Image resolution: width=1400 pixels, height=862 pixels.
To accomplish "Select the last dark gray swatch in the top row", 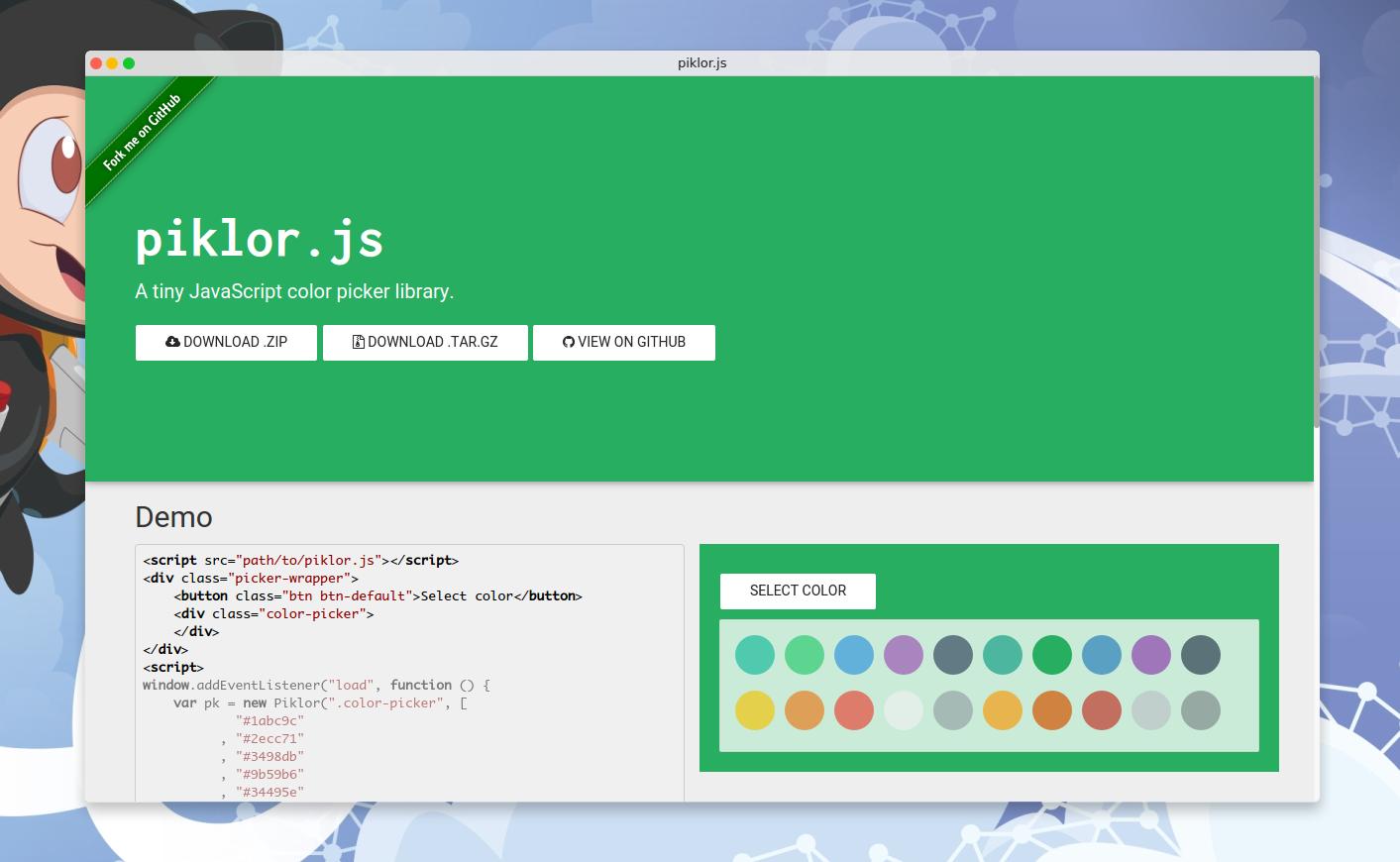I will click(x=1201, y=655).
